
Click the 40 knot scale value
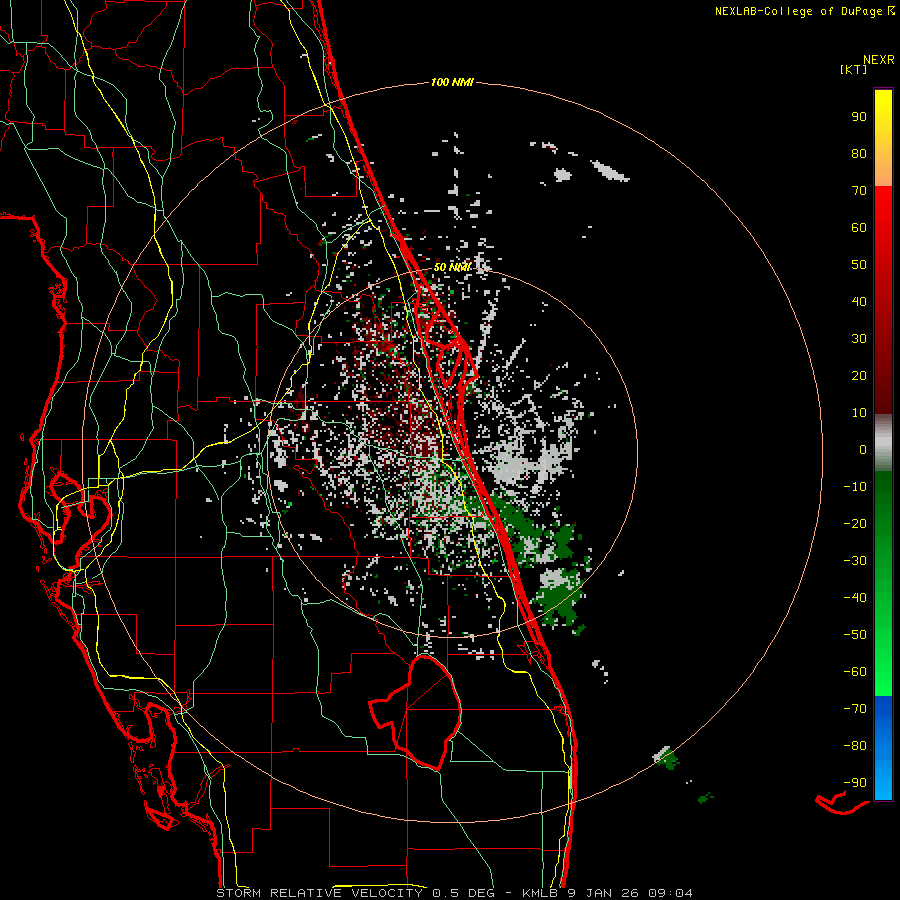[x=859, y=301]
